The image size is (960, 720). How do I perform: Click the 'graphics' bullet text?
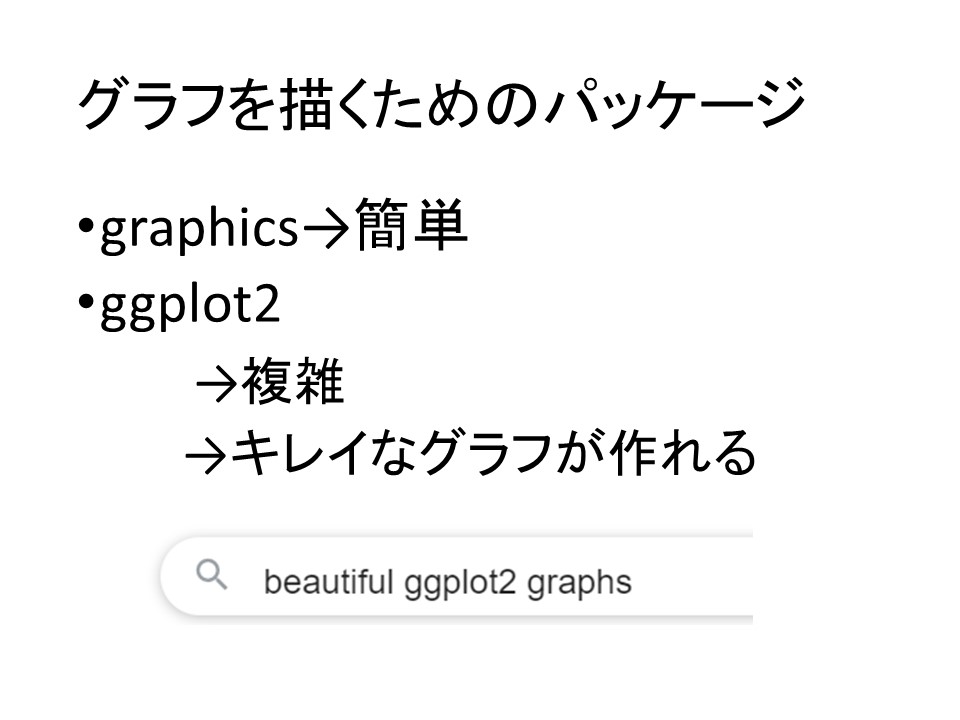pos(200,232)
